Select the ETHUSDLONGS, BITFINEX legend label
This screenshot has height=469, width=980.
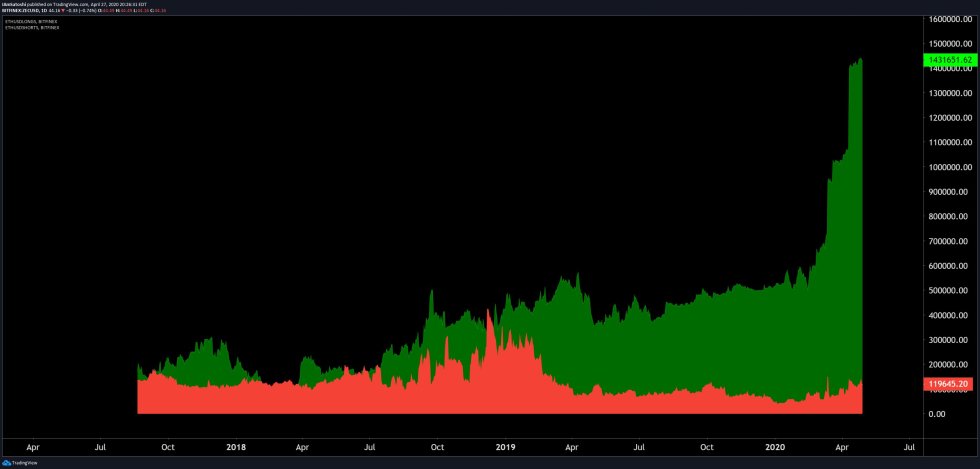pos(31,21)
